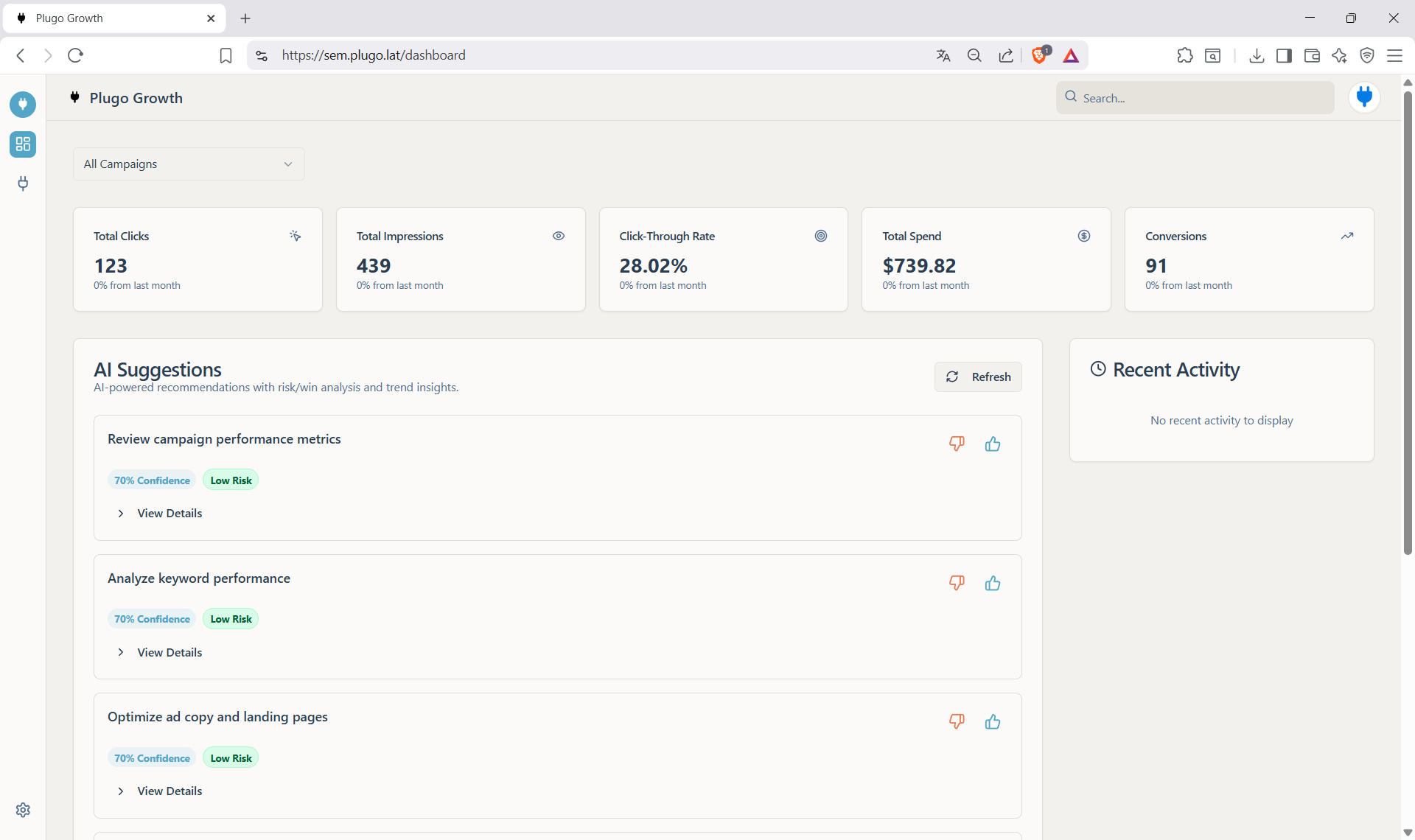Viewport: 1415px width, 840px height.
Task: Open the All Campaigns dropdown
Action: pos(188,164)
